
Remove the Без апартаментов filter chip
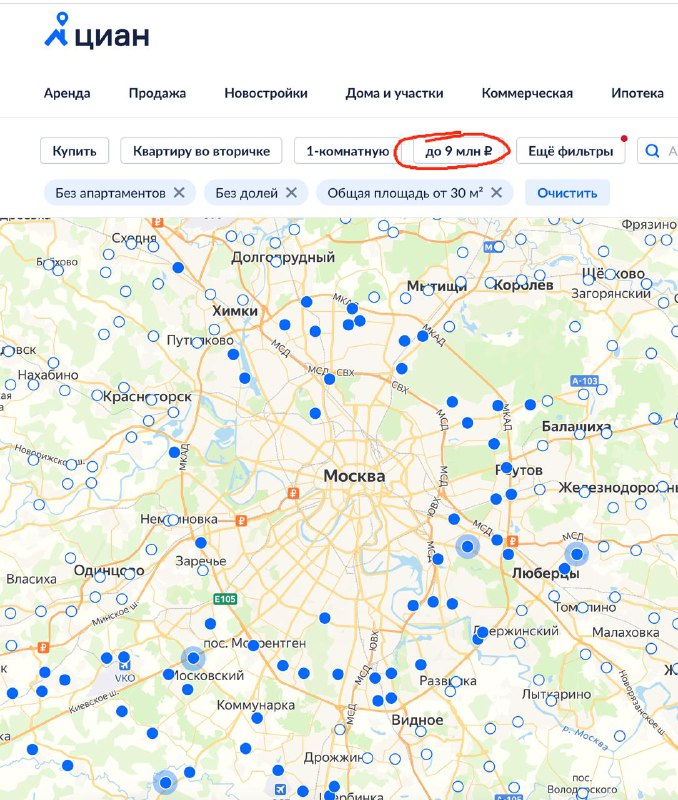pyautogui.click(x=179, y=193)
